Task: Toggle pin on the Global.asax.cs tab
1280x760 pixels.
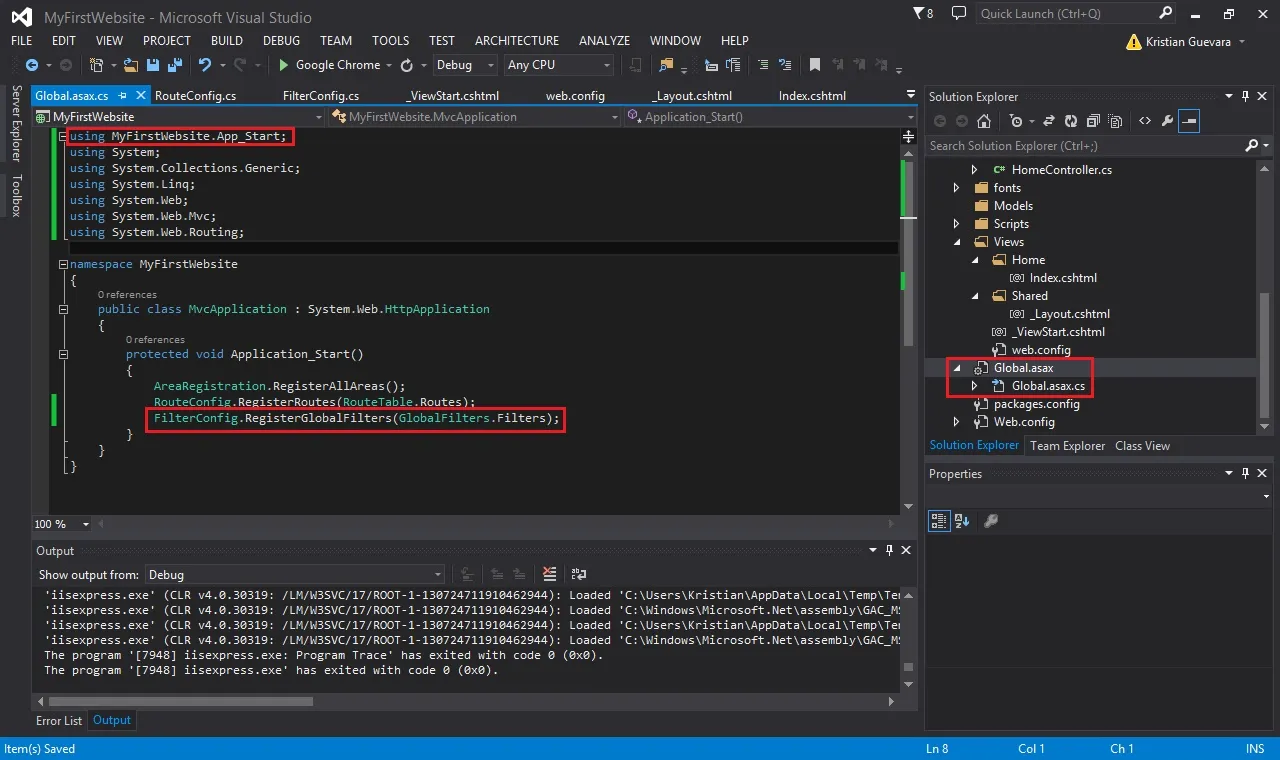Action: pyautogui.click(x=122, y=96)
